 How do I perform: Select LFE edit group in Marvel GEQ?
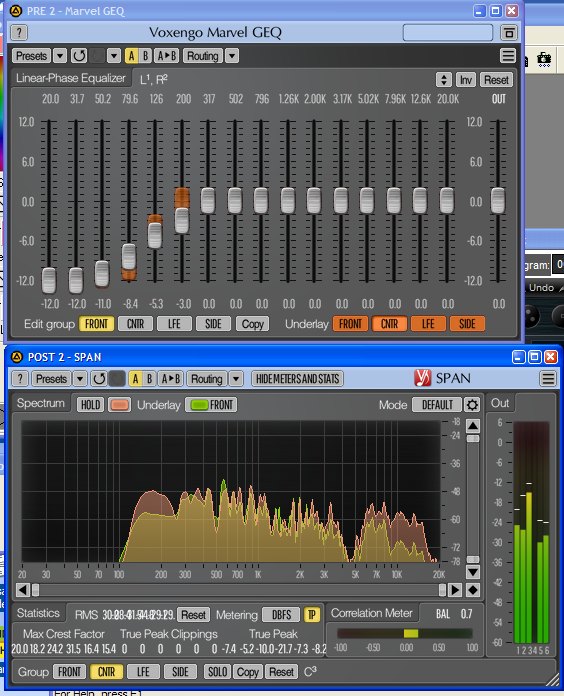tap(174, 324)
